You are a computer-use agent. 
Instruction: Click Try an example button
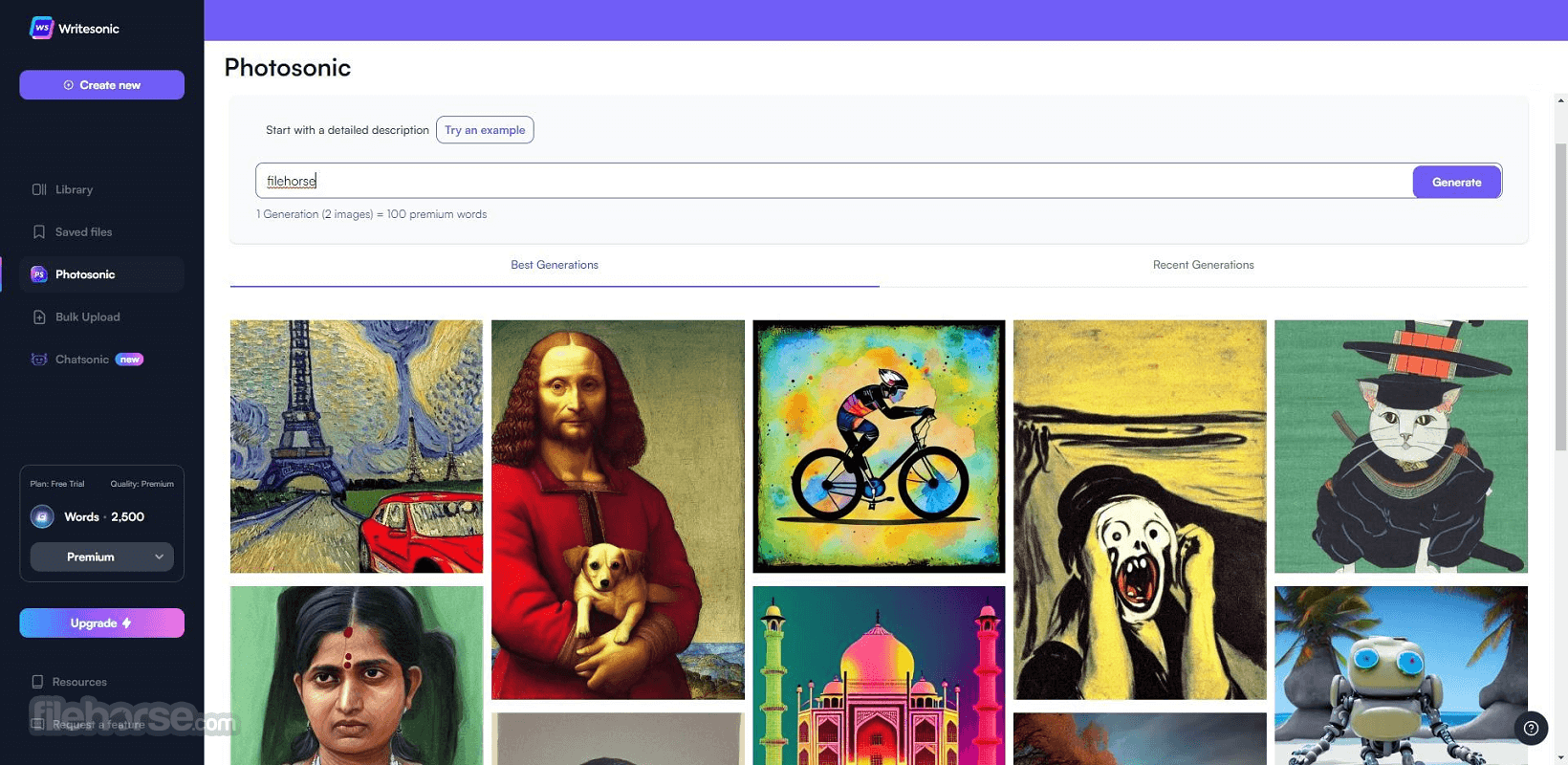(x=485, y=130)
